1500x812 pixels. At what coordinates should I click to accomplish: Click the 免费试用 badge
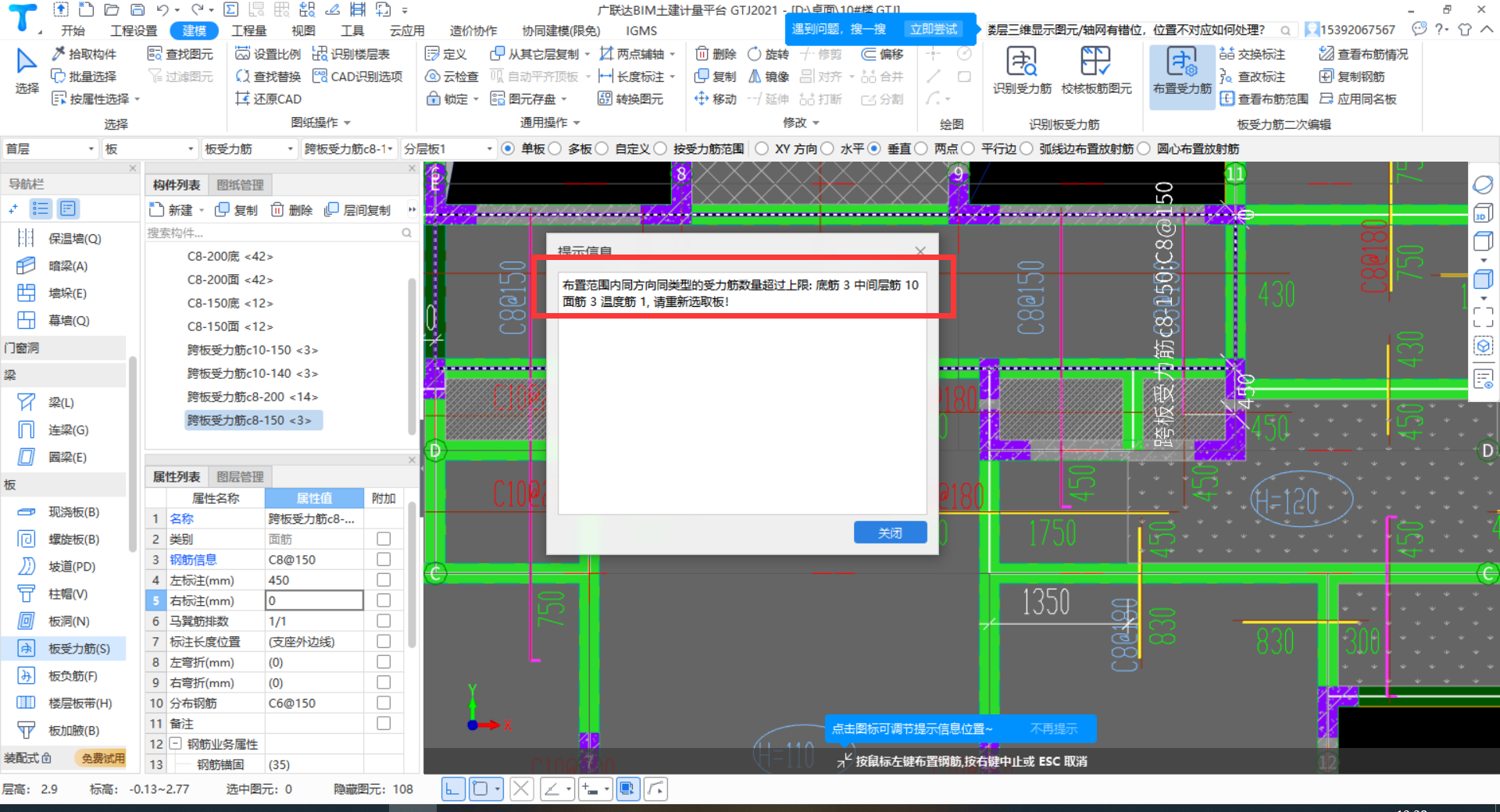pos(103,758)
